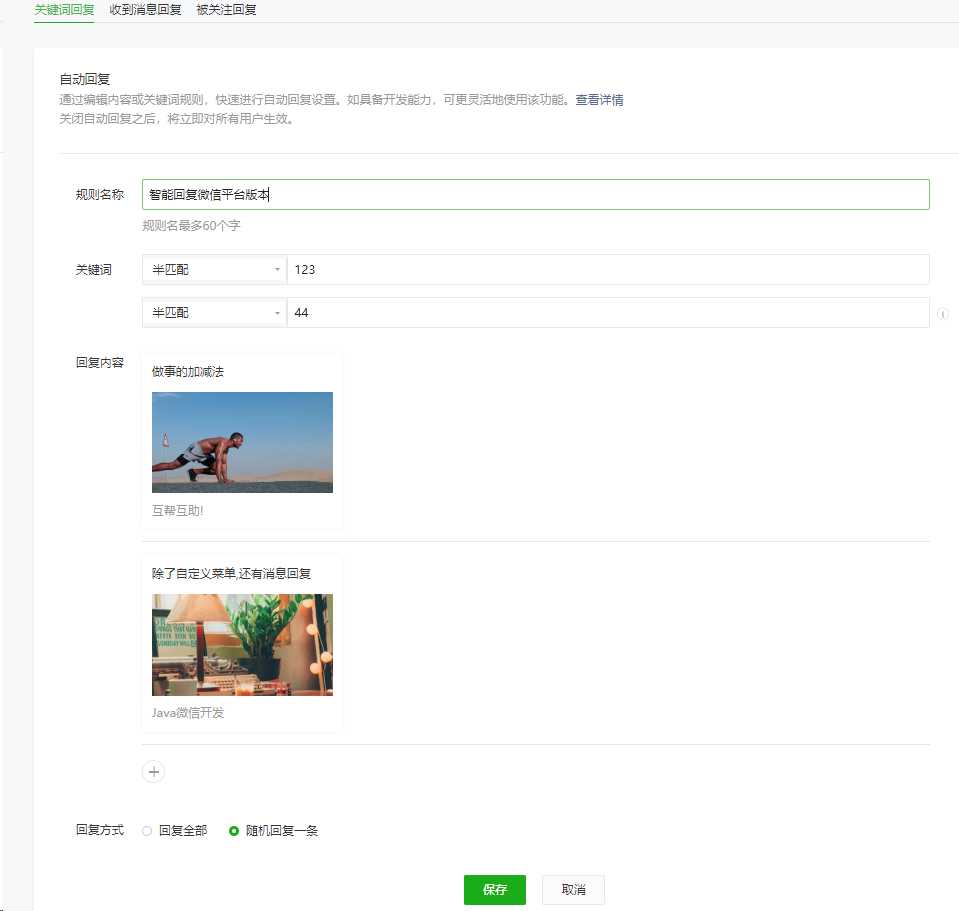Select the 回复全部 radio option
The height and width of the screenshot is (911, 959).
coord(147,831)
